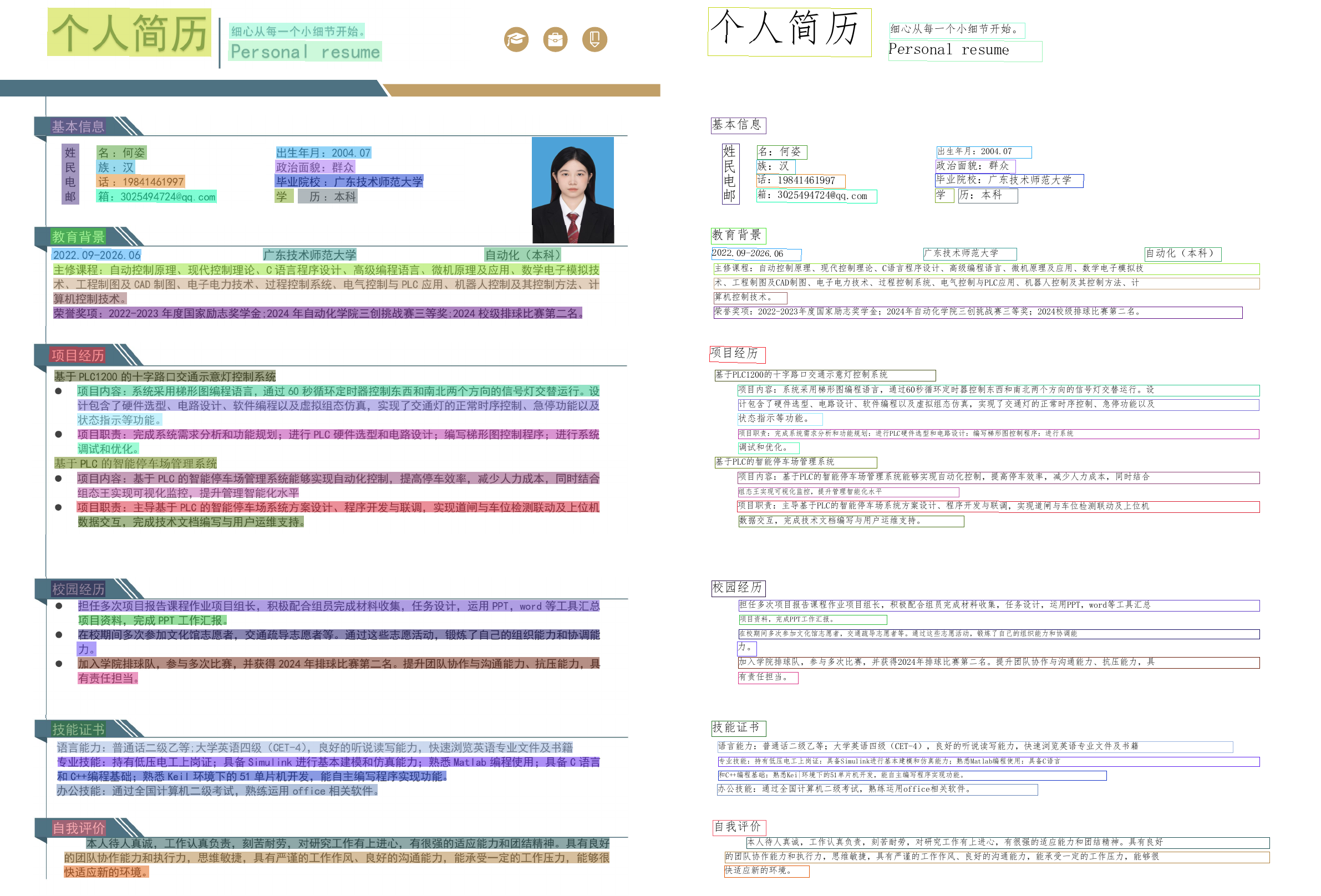
Task: Click the highlighted 校园经历 heading on the left
Action: click(x=78, y=589)
